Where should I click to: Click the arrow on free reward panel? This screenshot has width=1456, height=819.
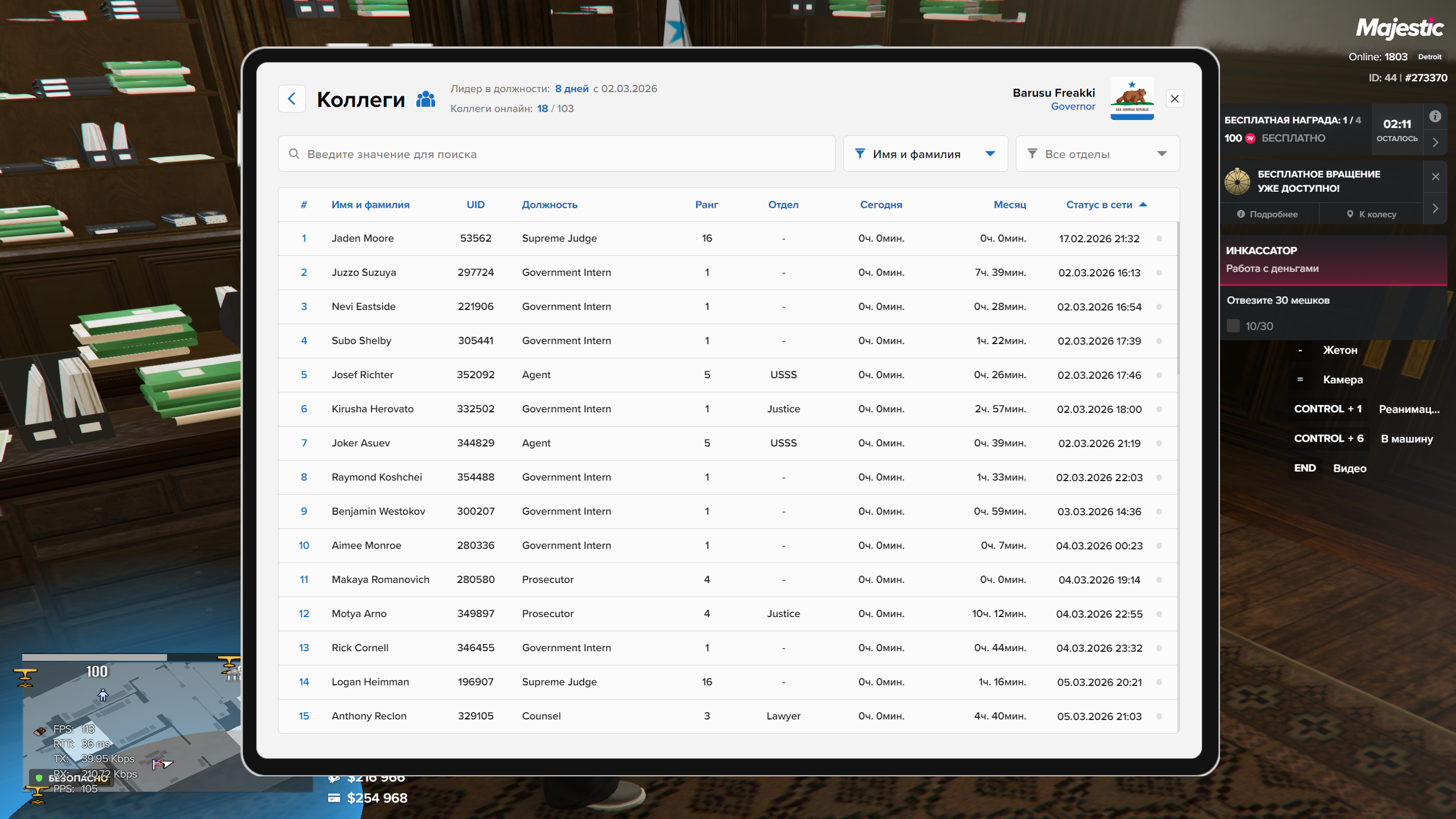1436,143
